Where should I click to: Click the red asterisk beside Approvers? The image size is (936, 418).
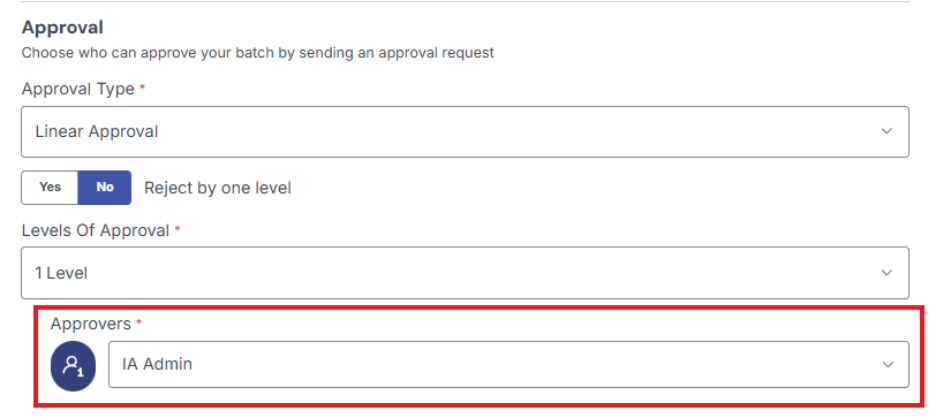point(139,322)
